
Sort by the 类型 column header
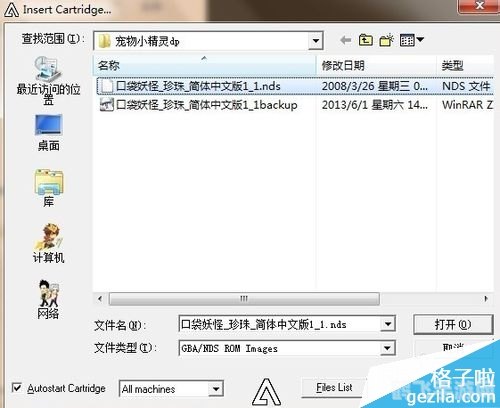pos(465,65)
